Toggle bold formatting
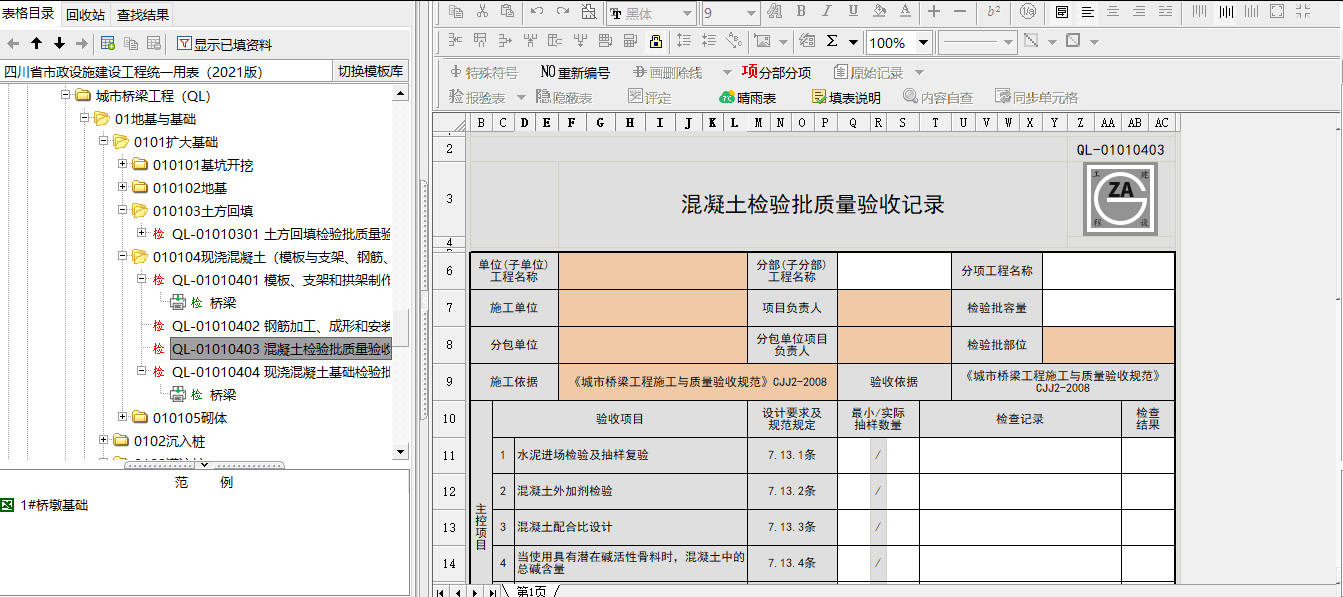 tap(802, 10)
